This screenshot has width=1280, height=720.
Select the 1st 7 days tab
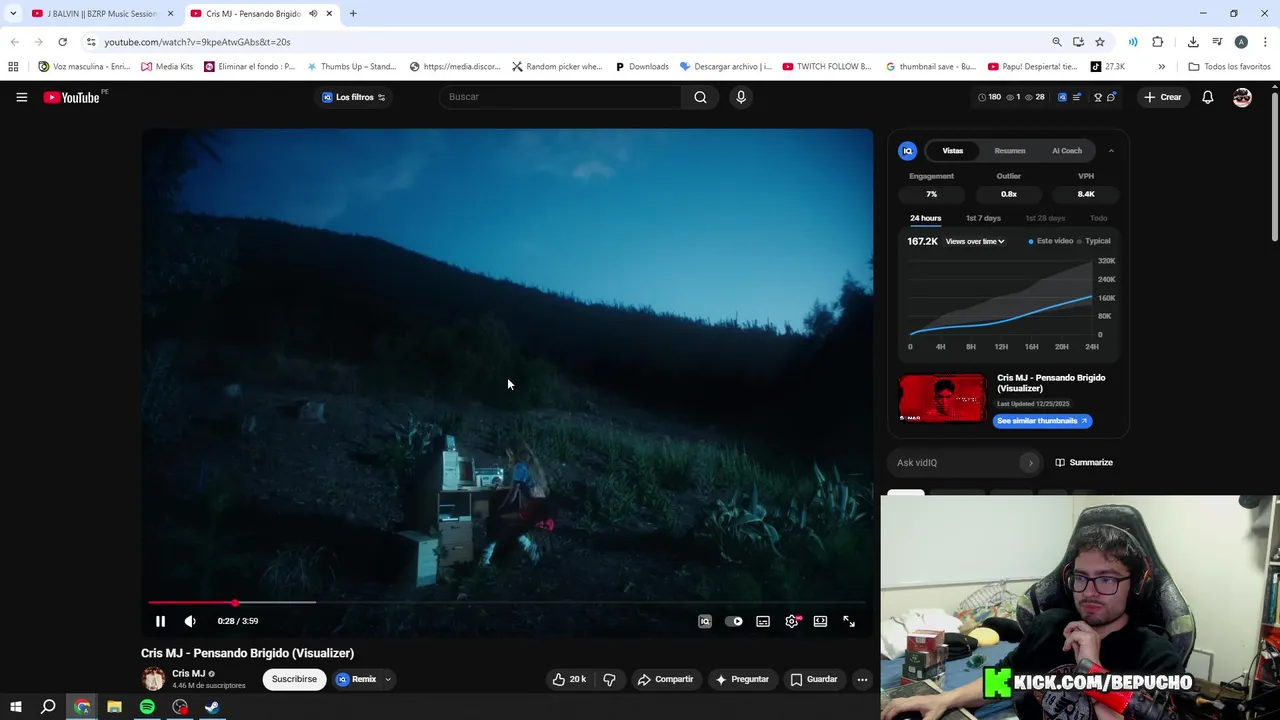pos(983,218)
